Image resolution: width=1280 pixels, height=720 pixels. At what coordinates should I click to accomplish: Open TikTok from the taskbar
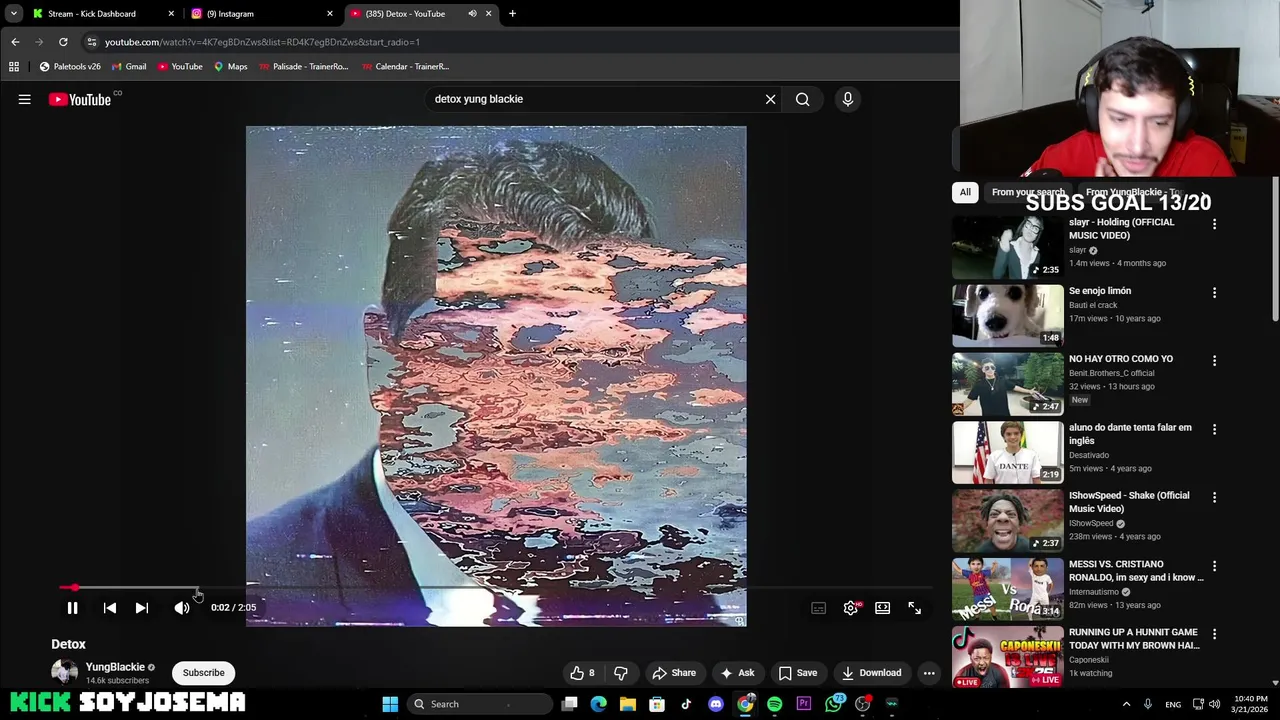click(686, 704)
